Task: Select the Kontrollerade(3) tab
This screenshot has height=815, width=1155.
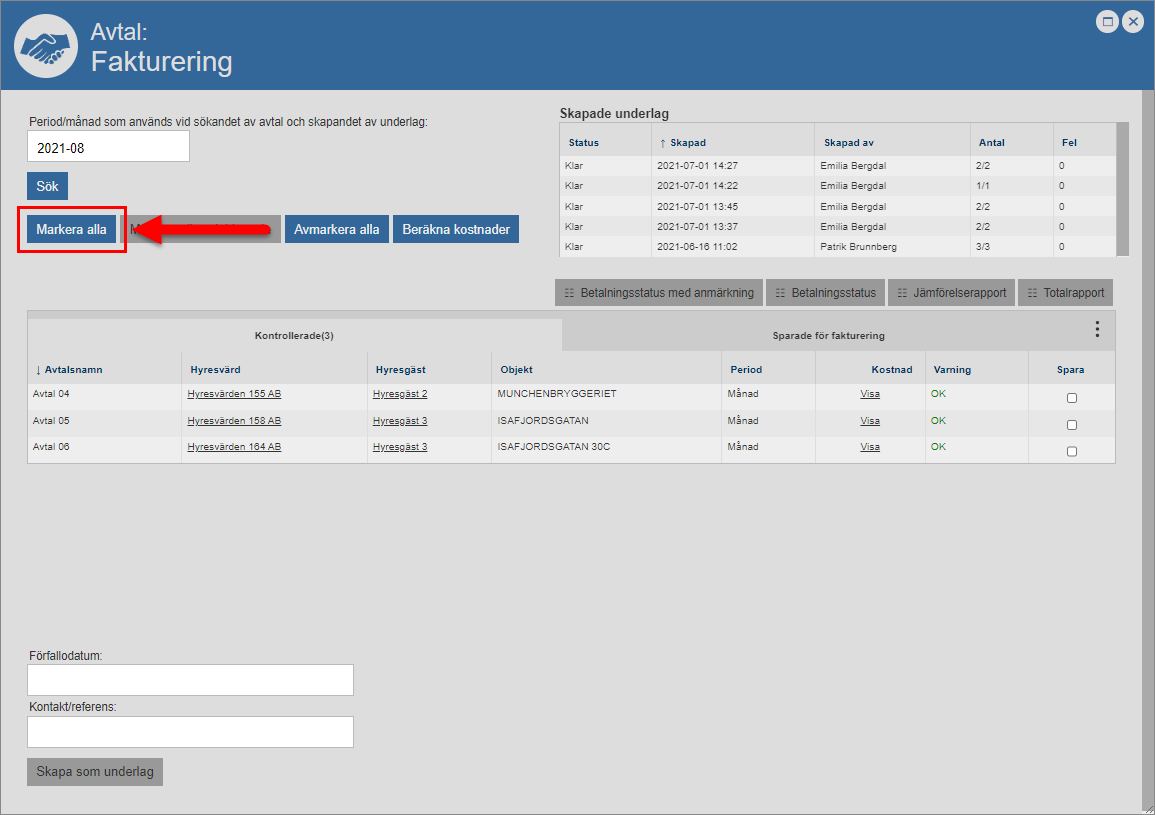Action: pyautogui.click(x=294, y=336)
